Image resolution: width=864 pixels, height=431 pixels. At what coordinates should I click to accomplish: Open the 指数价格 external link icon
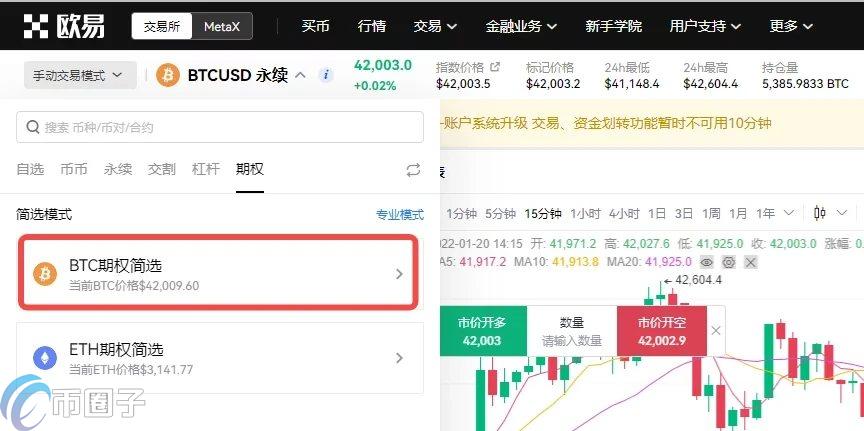coord(495,67)
